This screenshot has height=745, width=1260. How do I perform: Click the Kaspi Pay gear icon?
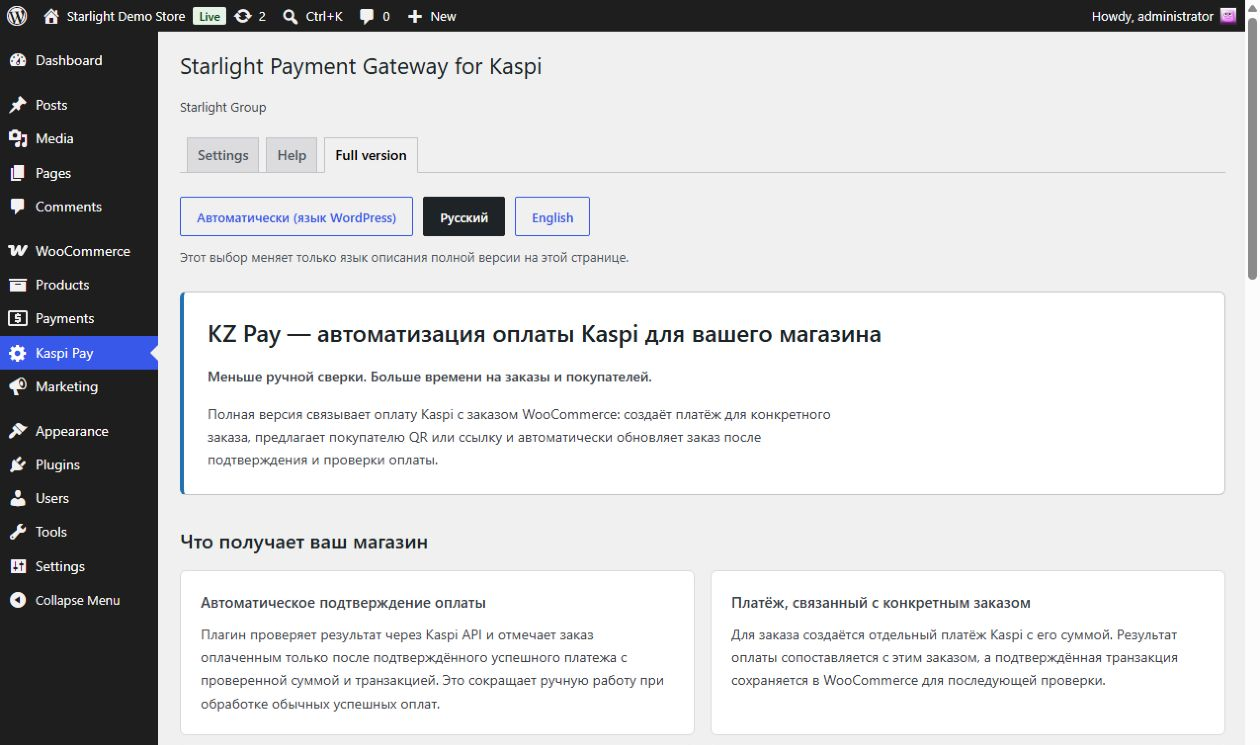(x=17, y=353)
